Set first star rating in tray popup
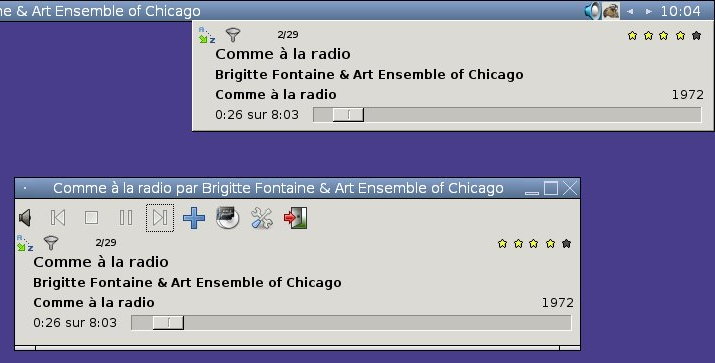Screen dimensions: 715x363 [x=632, y=36]
